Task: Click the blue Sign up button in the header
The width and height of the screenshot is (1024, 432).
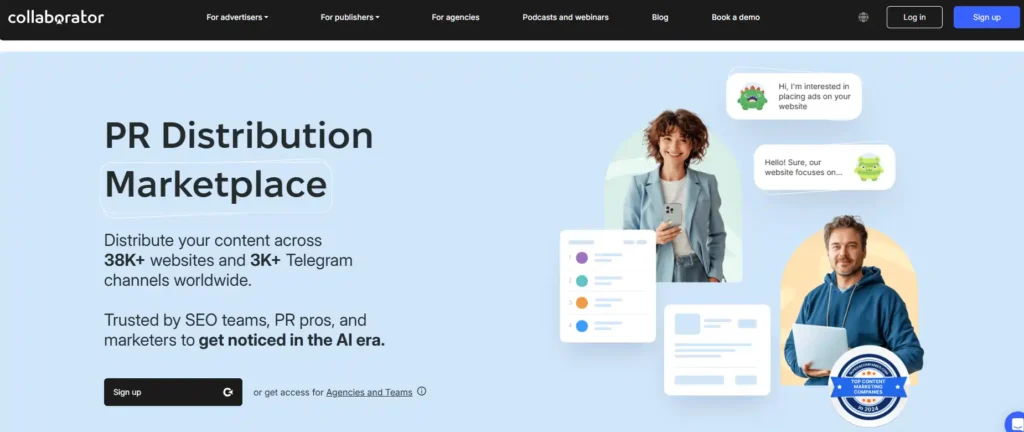Action: click(986, 17)
